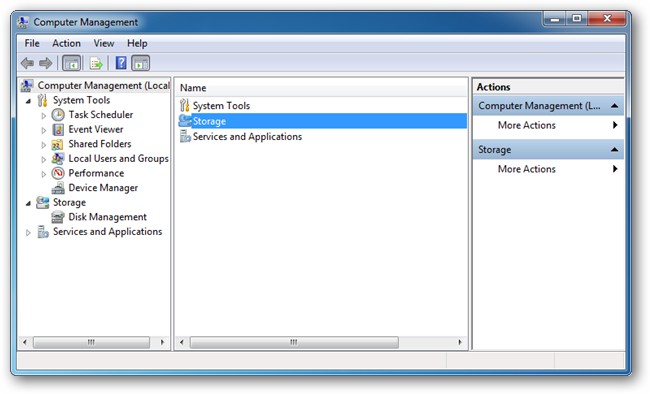Select Event Viewer in the tree
The height and width of the screenshot is (394, 650).
96,129
